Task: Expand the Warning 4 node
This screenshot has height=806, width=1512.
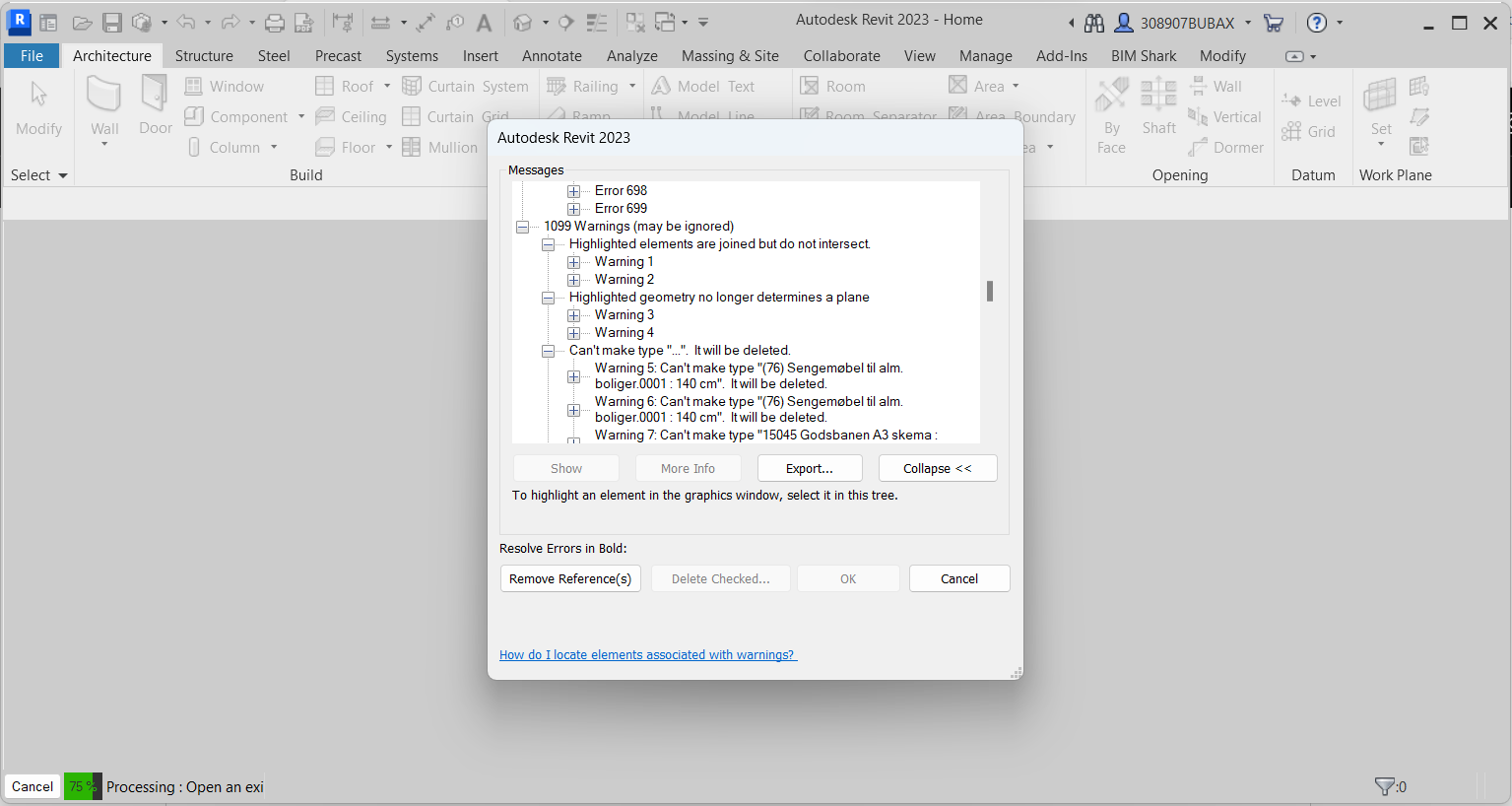Action: click(x=573, y=333)
